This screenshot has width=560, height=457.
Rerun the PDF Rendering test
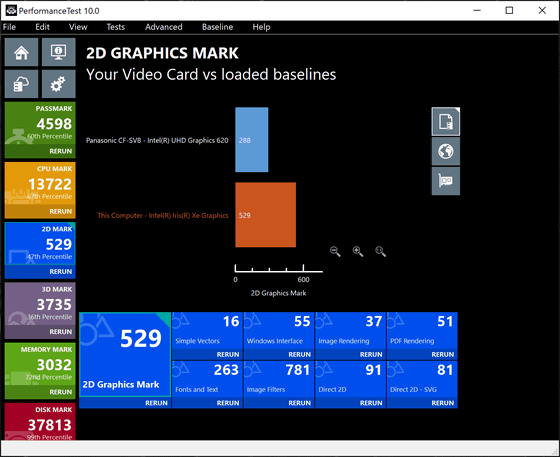point(442,355)
